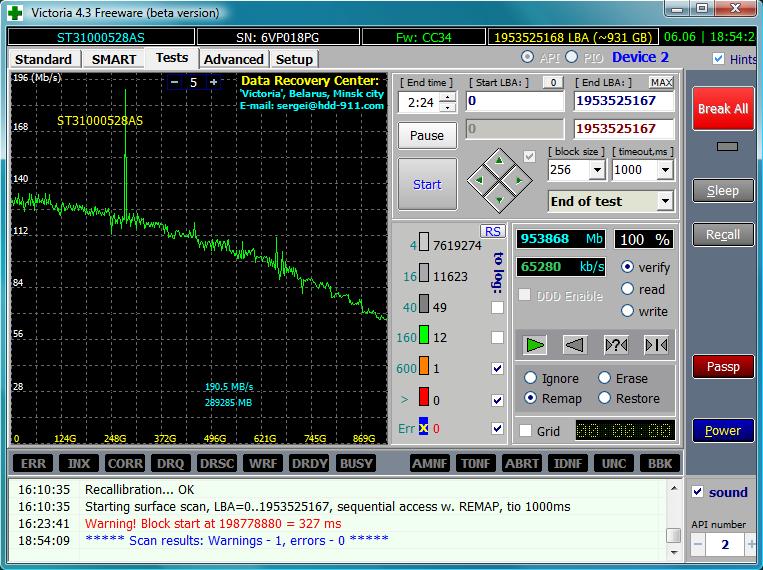Click the Start LBA input field
Screen dimensions: 763x570
[x=514, y=101]
